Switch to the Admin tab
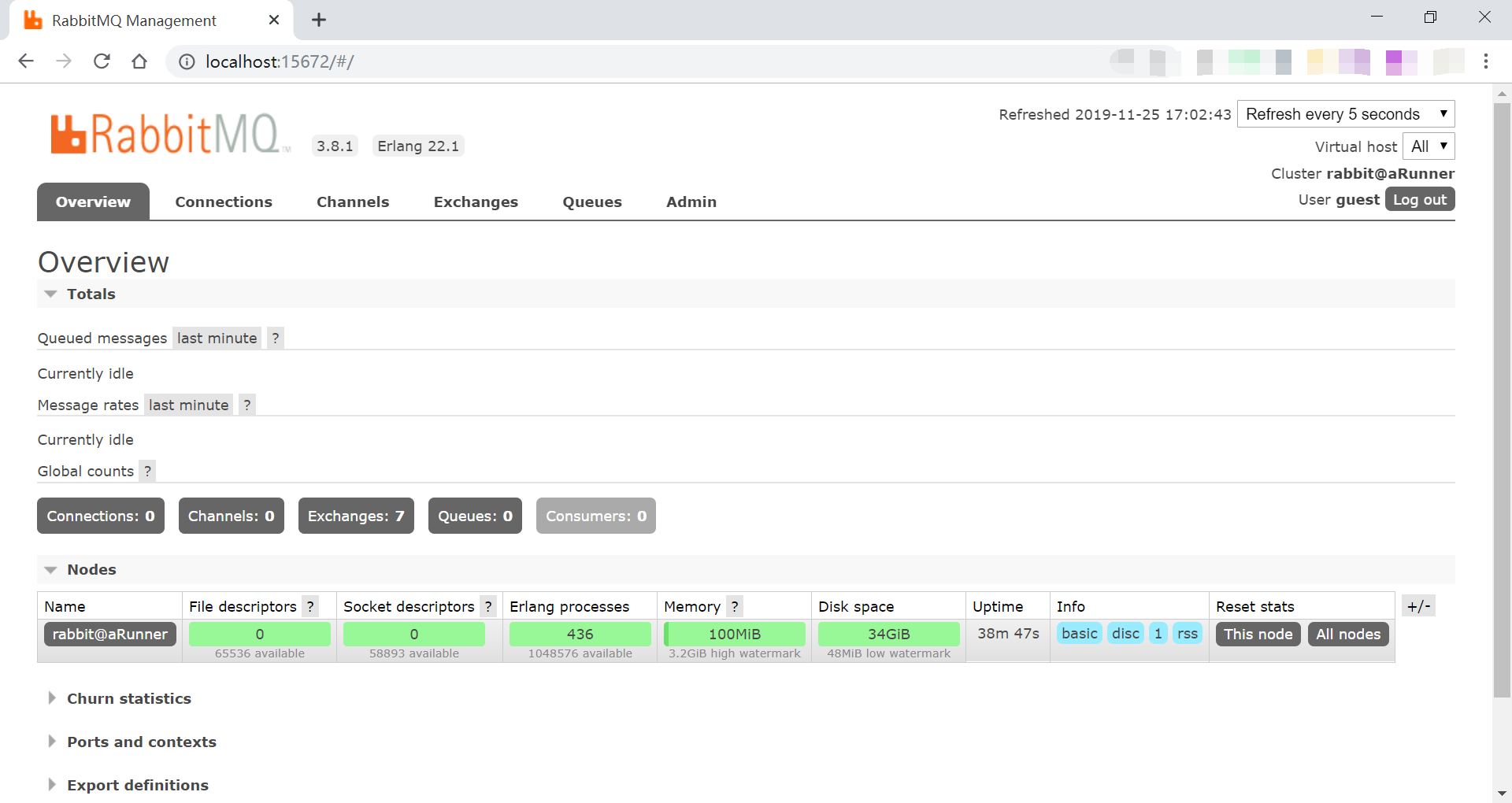 (691, 202)
